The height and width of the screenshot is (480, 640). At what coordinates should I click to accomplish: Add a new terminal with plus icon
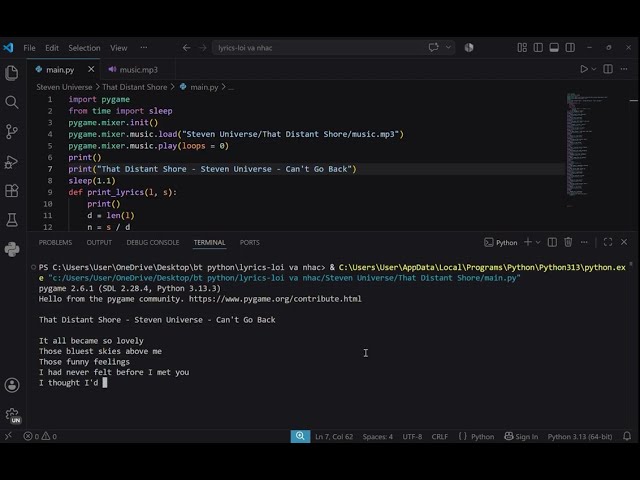528,242
